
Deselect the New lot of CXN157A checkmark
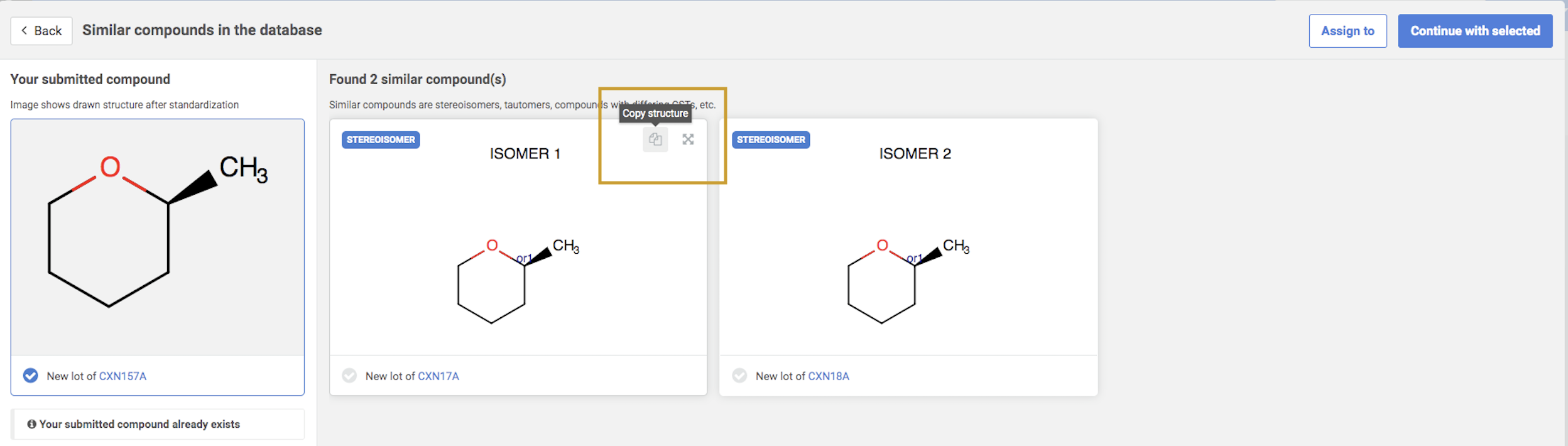coord(30,376)
